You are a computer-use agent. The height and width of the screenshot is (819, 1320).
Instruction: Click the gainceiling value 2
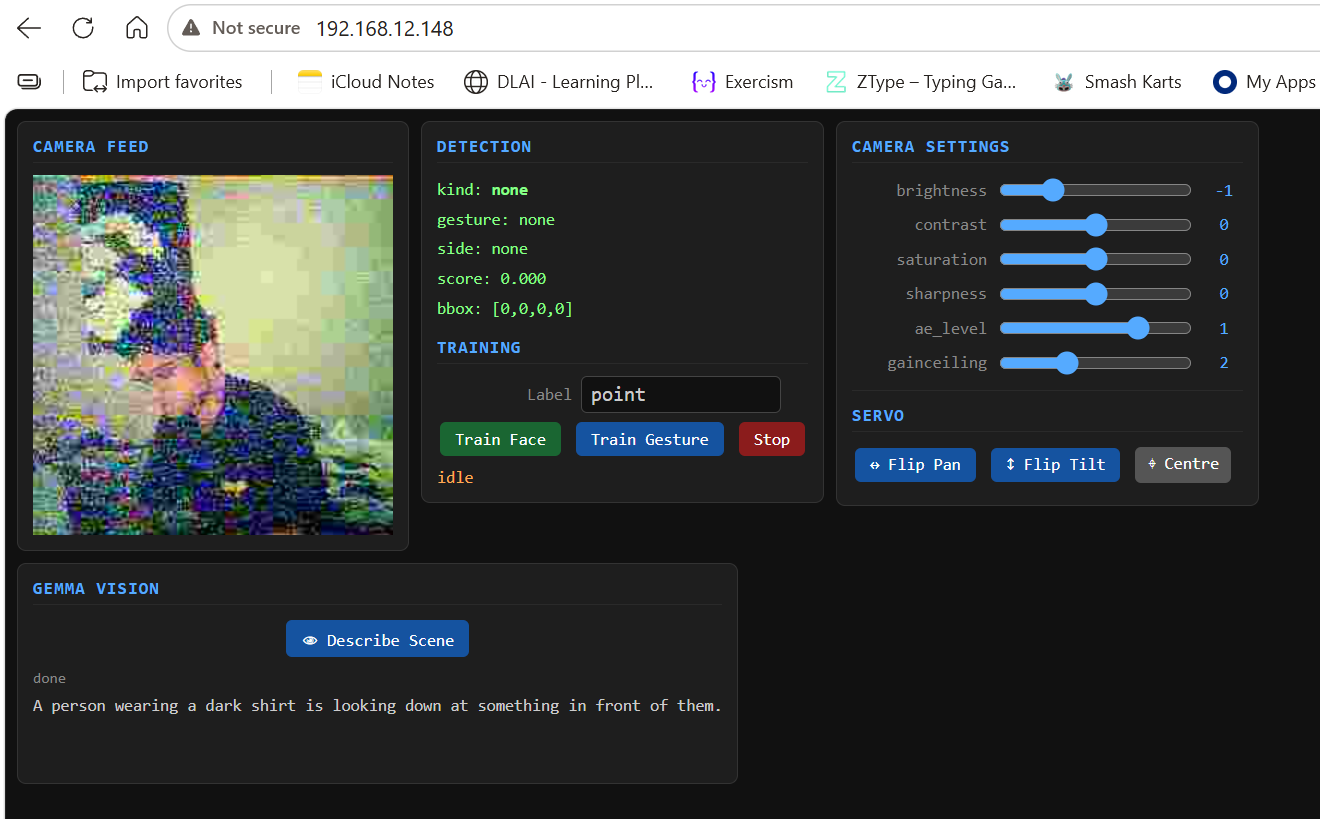pos(1224,363)
